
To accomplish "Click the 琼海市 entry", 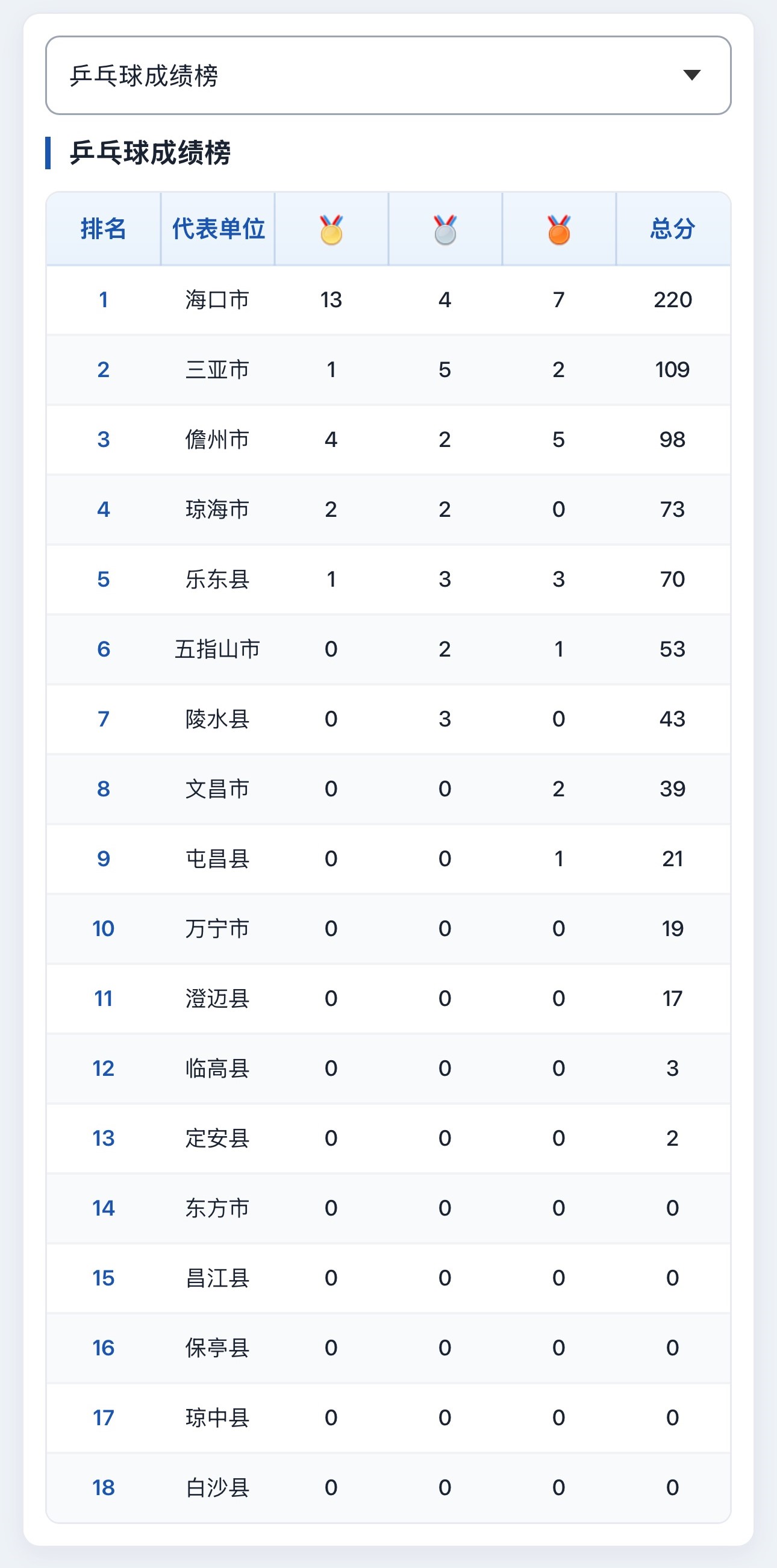I will click(217, 509).
